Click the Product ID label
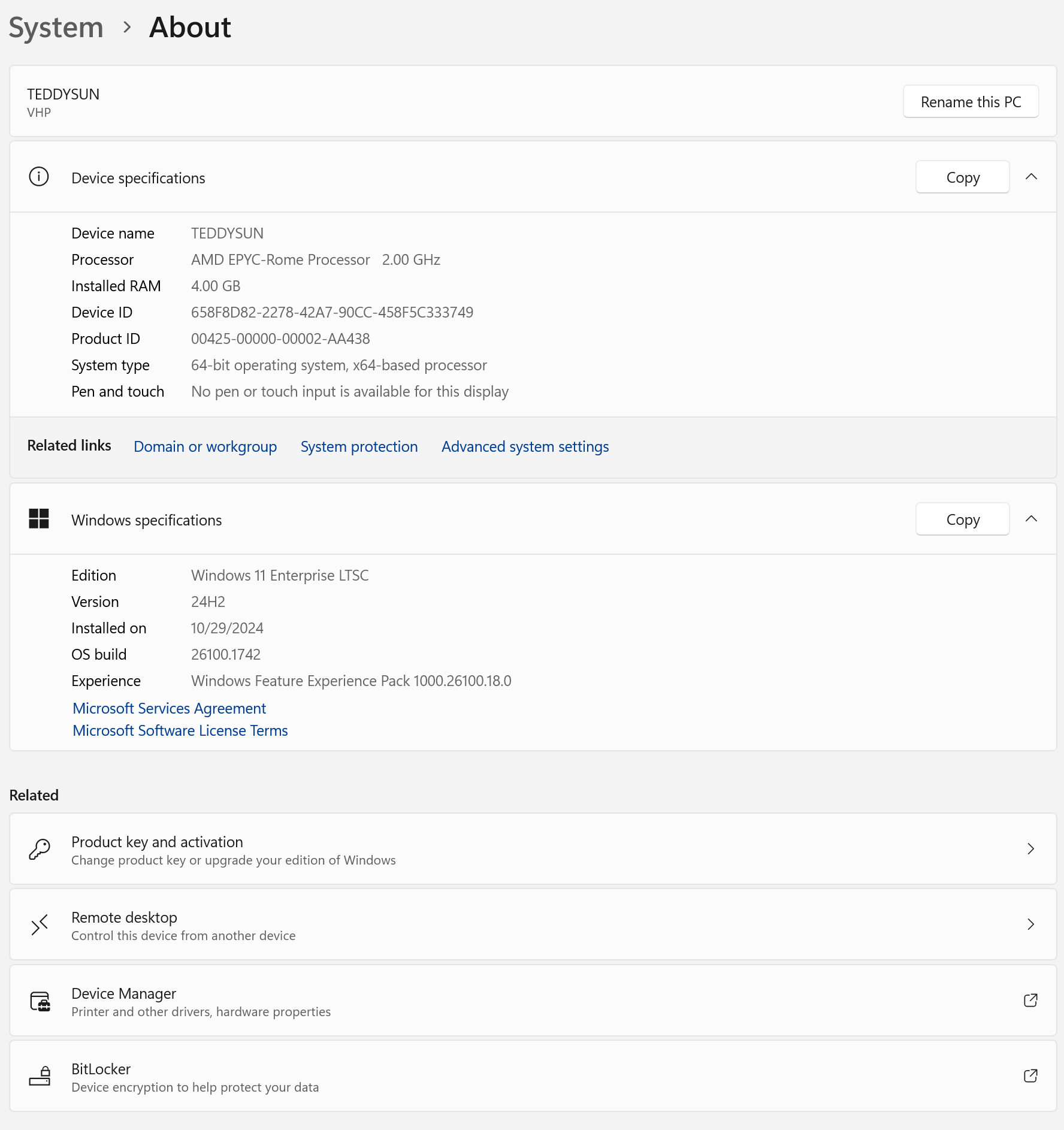1064x1130 pixels. pos(105,339)
